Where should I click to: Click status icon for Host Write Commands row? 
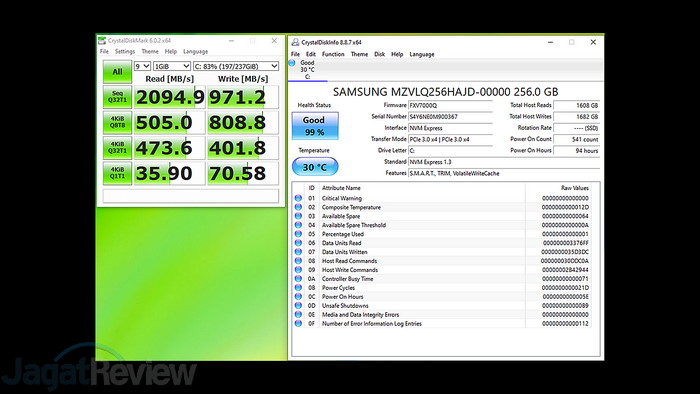pyautogui.click(x=298, y=270)
